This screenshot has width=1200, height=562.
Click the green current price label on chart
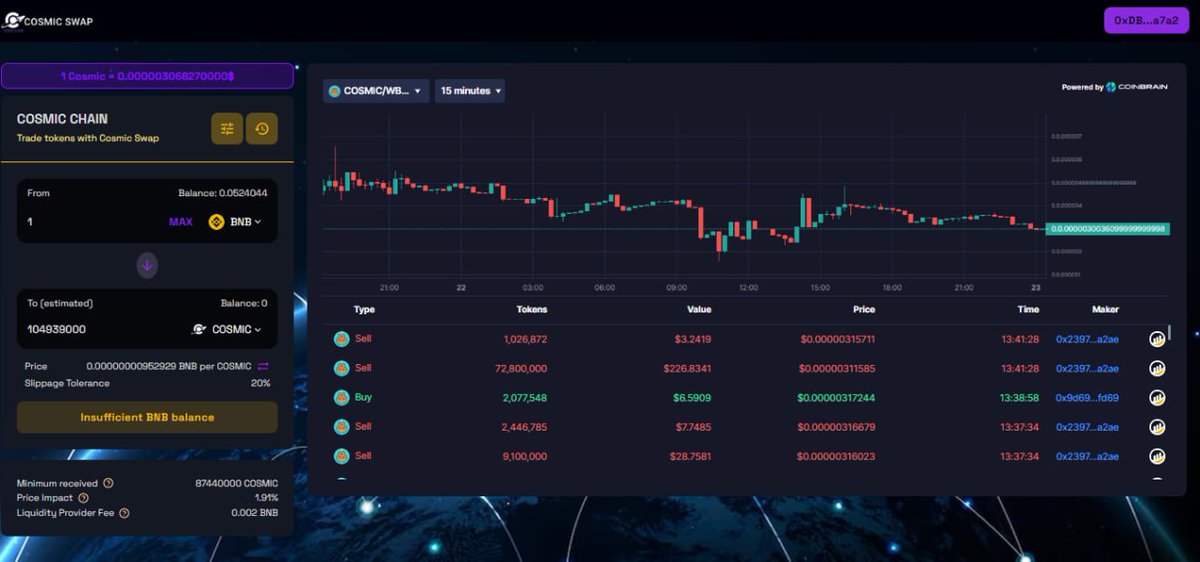click(x=1108, y=228)
